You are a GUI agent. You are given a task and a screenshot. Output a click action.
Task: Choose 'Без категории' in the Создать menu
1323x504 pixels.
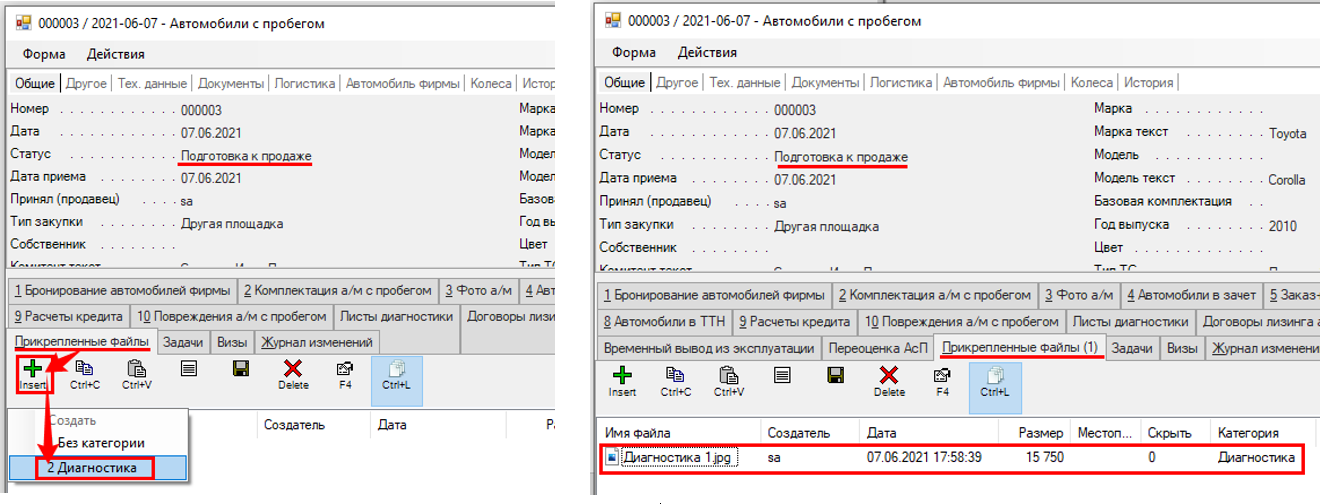tap(100, 443)
